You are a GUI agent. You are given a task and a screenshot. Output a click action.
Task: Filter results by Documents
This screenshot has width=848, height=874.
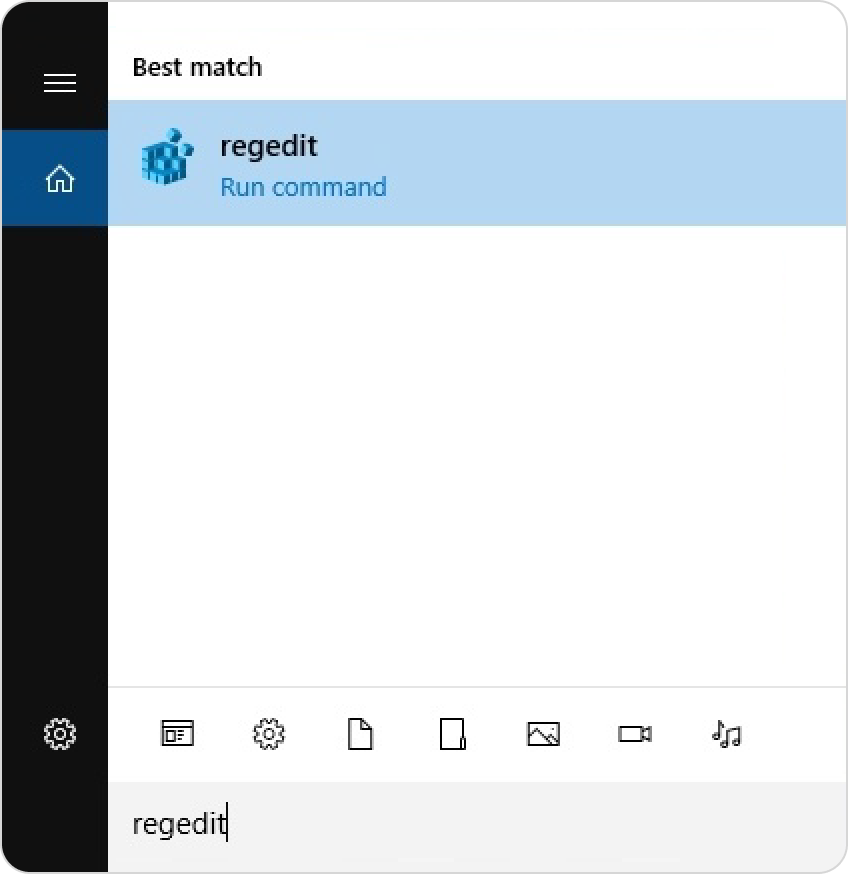[360, 734]
